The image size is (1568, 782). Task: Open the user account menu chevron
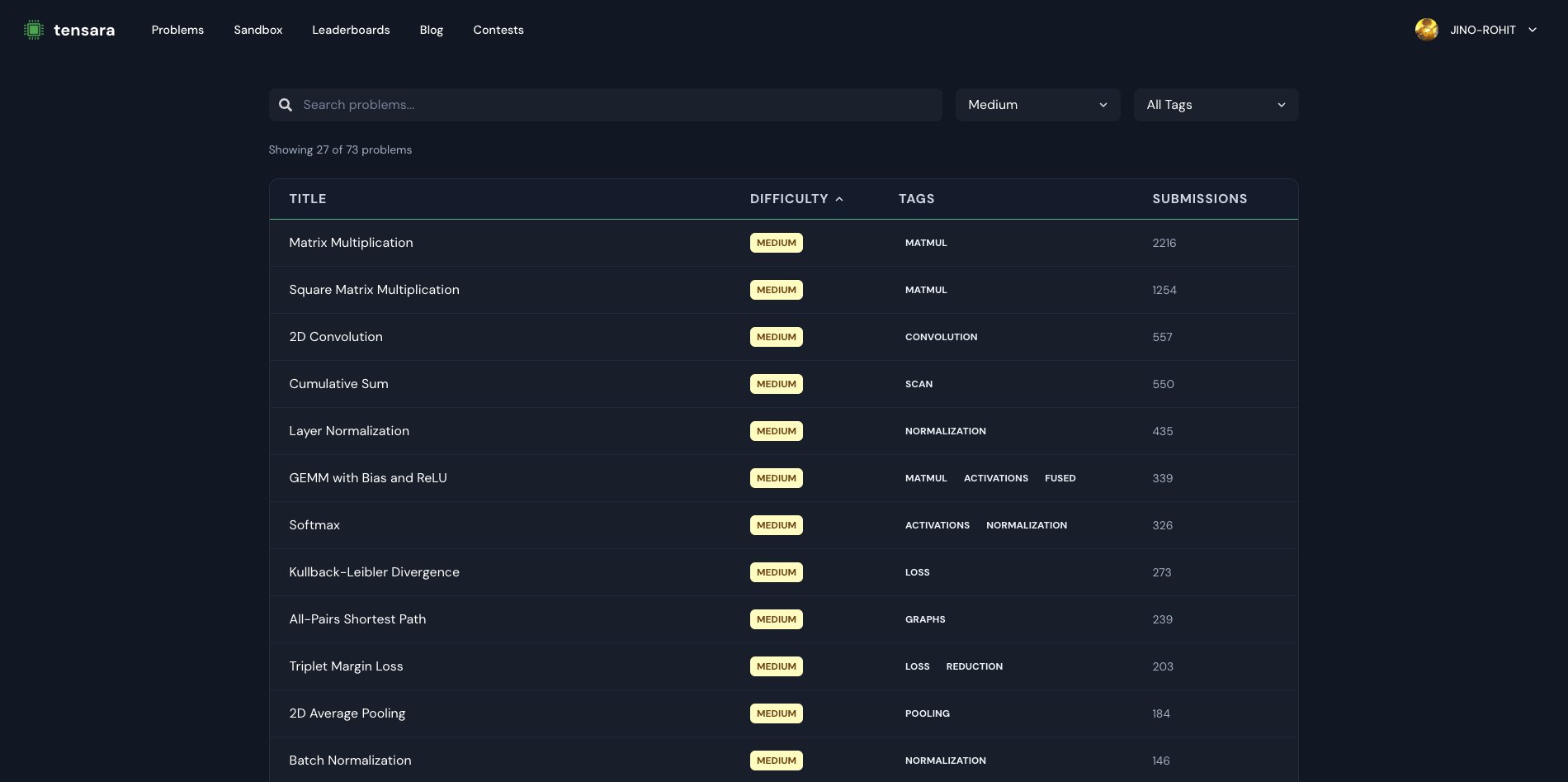point(1533,30)
